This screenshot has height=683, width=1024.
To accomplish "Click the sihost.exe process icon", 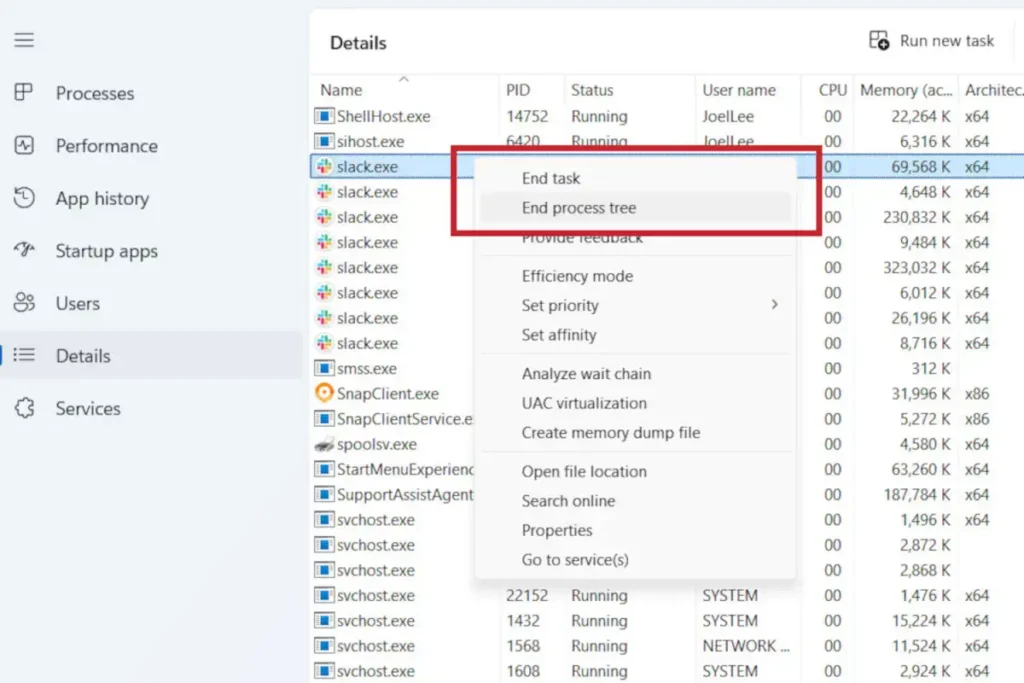I will coord(324,141).
